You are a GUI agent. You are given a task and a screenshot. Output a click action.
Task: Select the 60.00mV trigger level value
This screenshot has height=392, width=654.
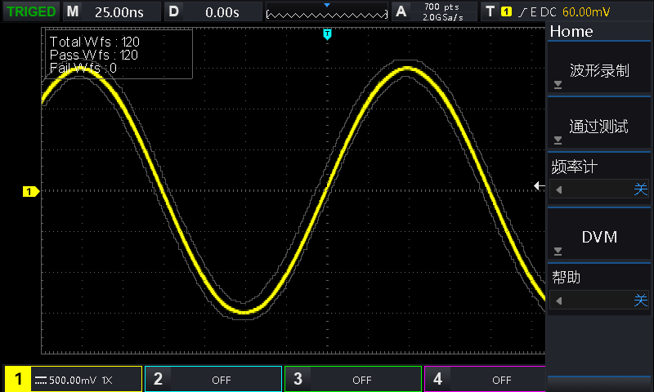coord(586,12)
